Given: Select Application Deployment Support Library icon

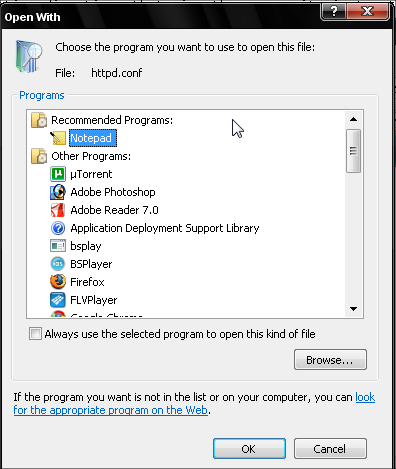Looking at the screenshot, I should (58, 228).
